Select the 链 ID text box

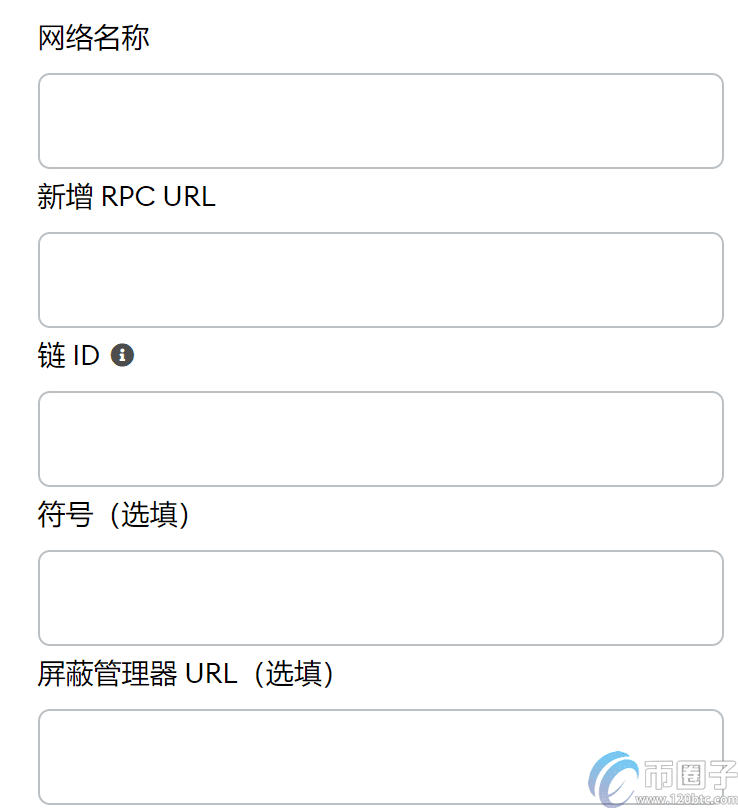(380, 439)
